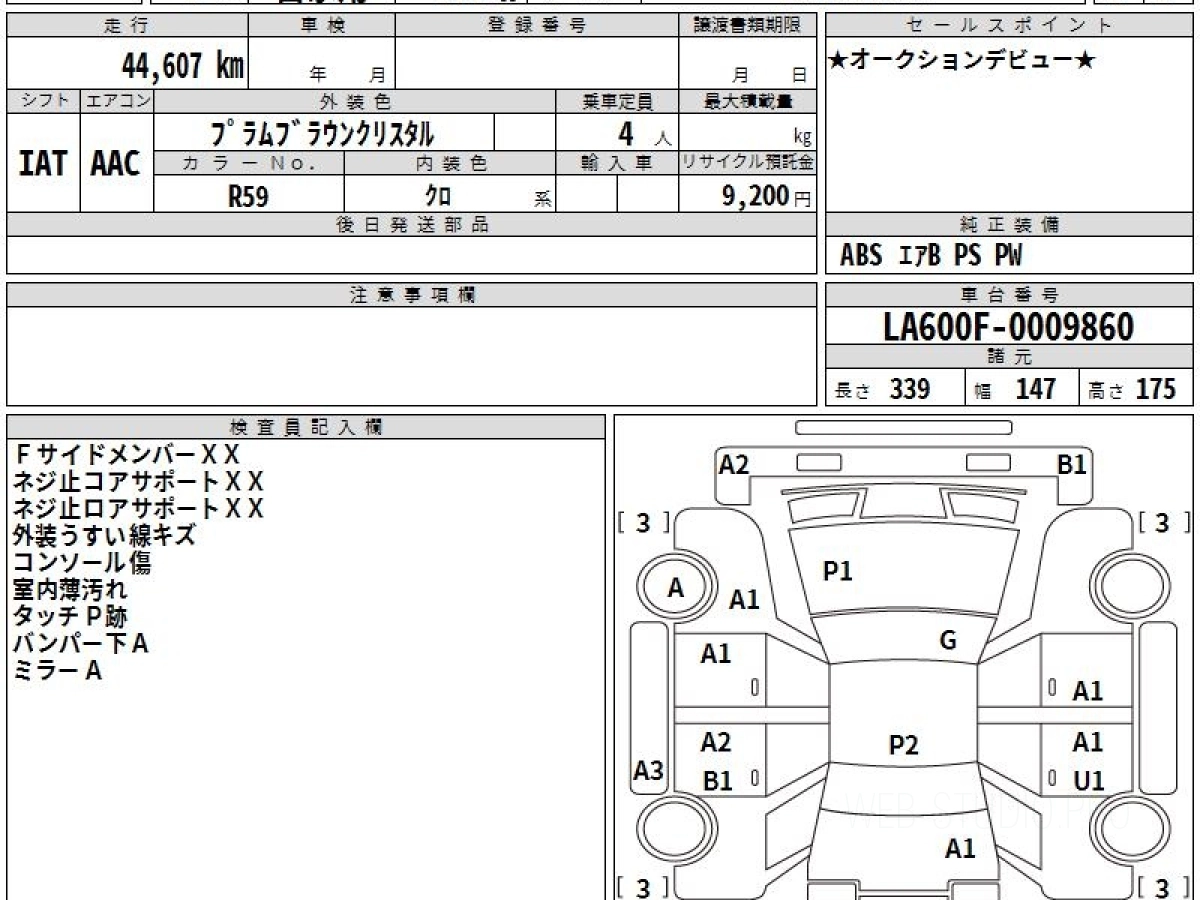Image resolution: width=1200 pixels, height=900 pixels.
Task: Select inspector note コンソール傷
Action: [x=82, y=563]
